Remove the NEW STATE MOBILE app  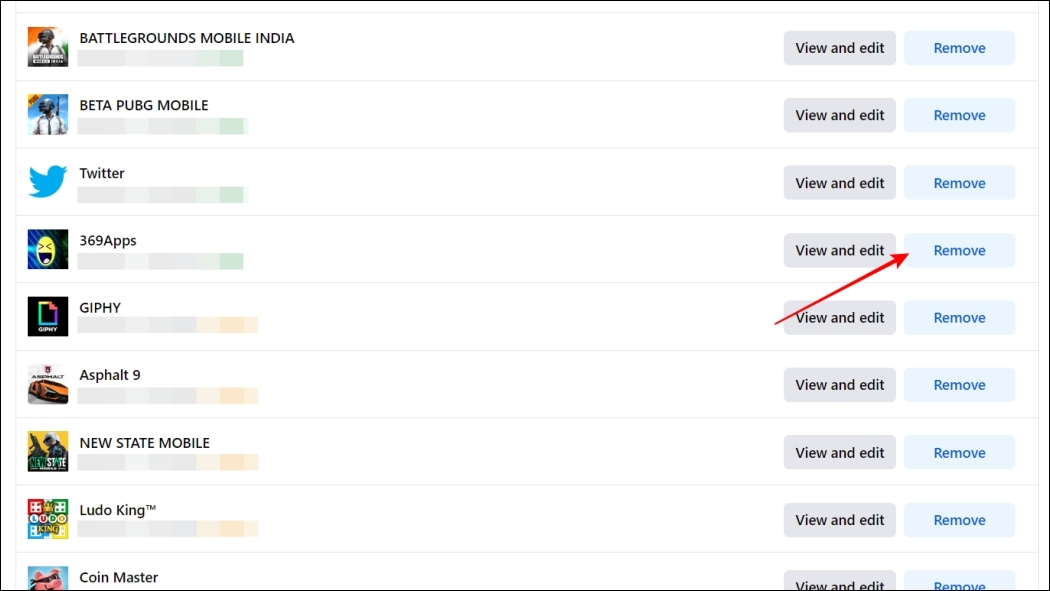pos(959,453)
